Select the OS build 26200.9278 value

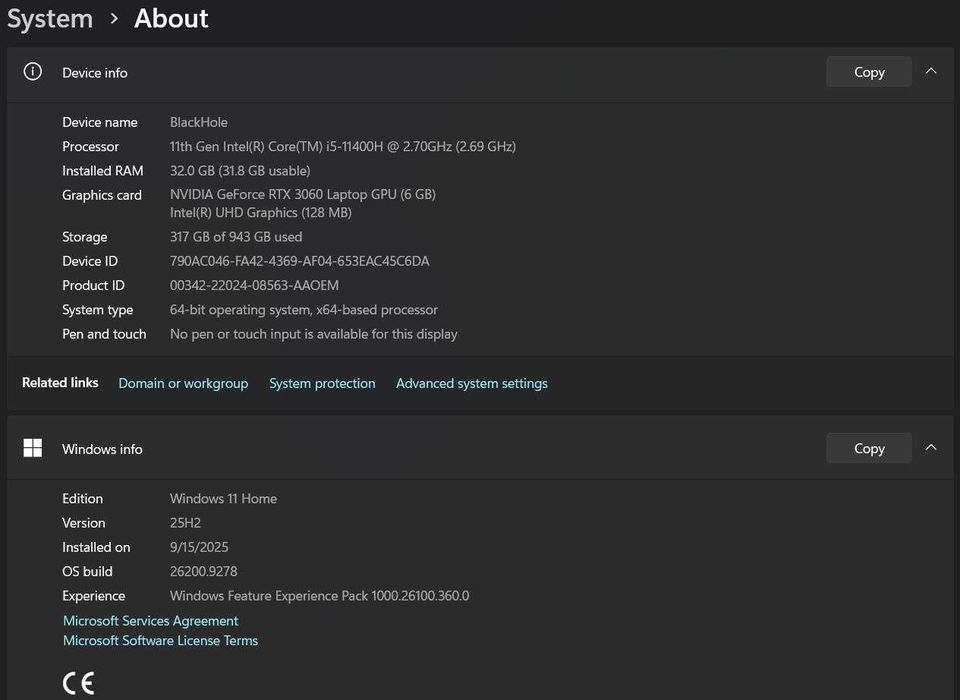click(x=203, y=571)
